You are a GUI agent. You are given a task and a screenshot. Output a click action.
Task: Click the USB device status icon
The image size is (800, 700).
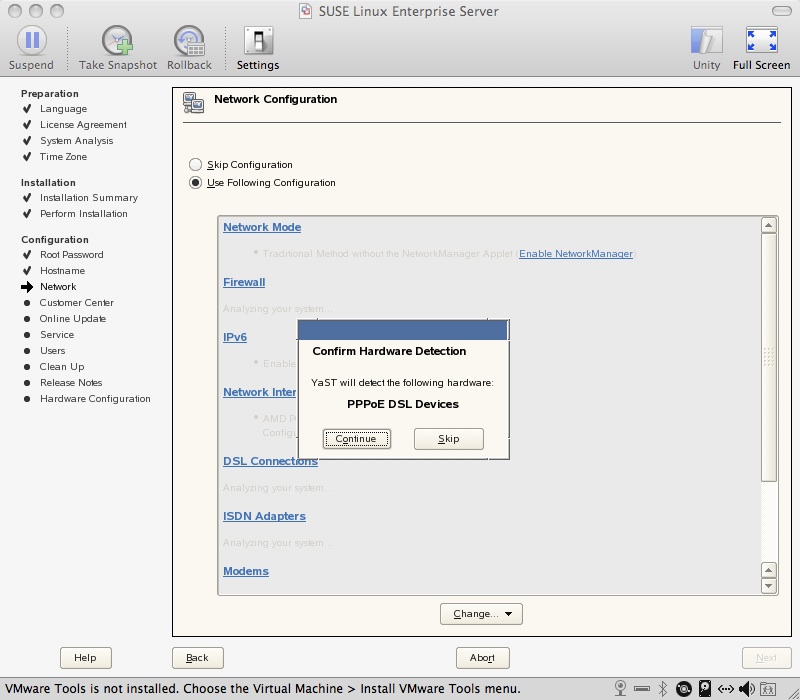pyautogui.click(x=642, y=689)
